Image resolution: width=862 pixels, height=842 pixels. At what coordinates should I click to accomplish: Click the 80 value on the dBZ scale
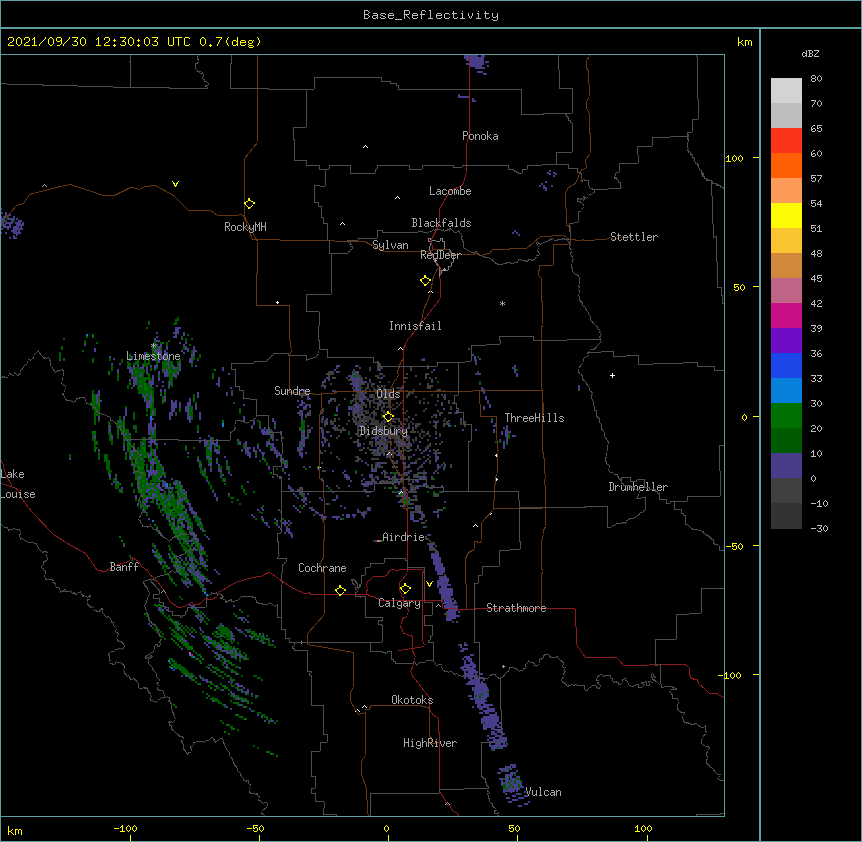816,79
